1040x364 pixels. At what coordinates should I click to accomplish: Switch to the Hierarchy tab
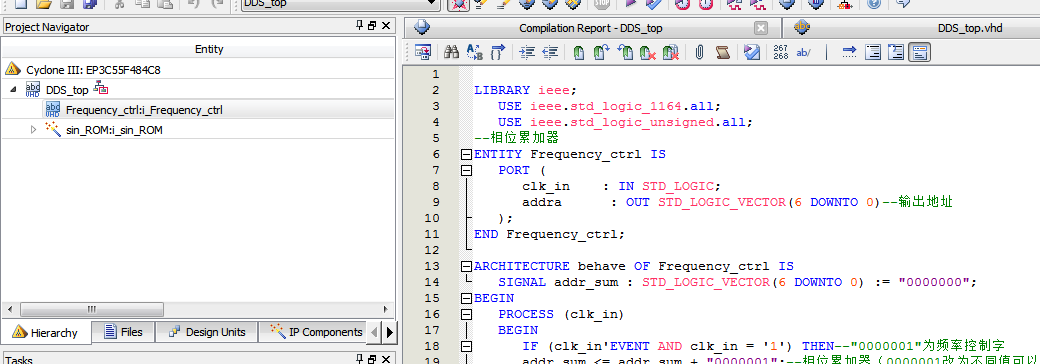[45, 332]
